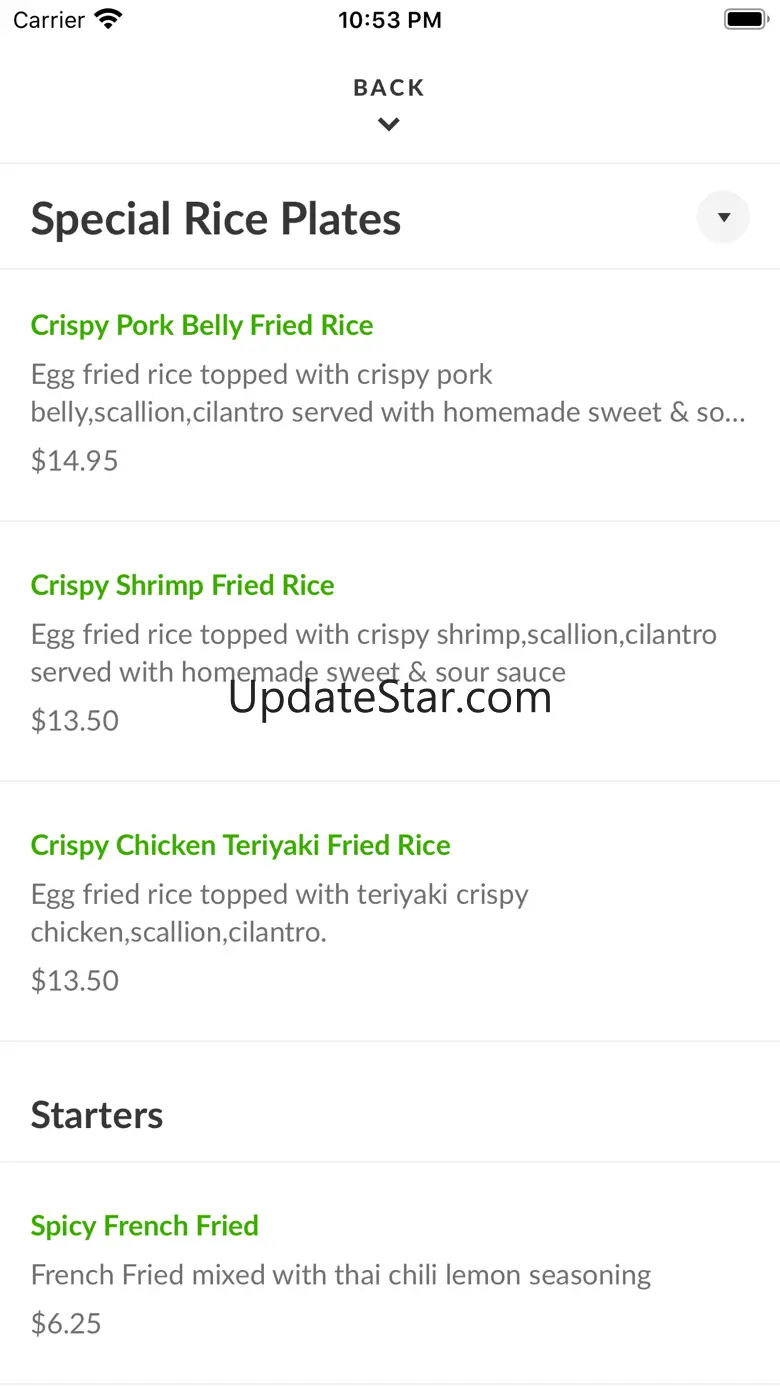Tap the 10:53 PM clock
This screenshot has height=1387, width=780.
click(x=389, y=20)
